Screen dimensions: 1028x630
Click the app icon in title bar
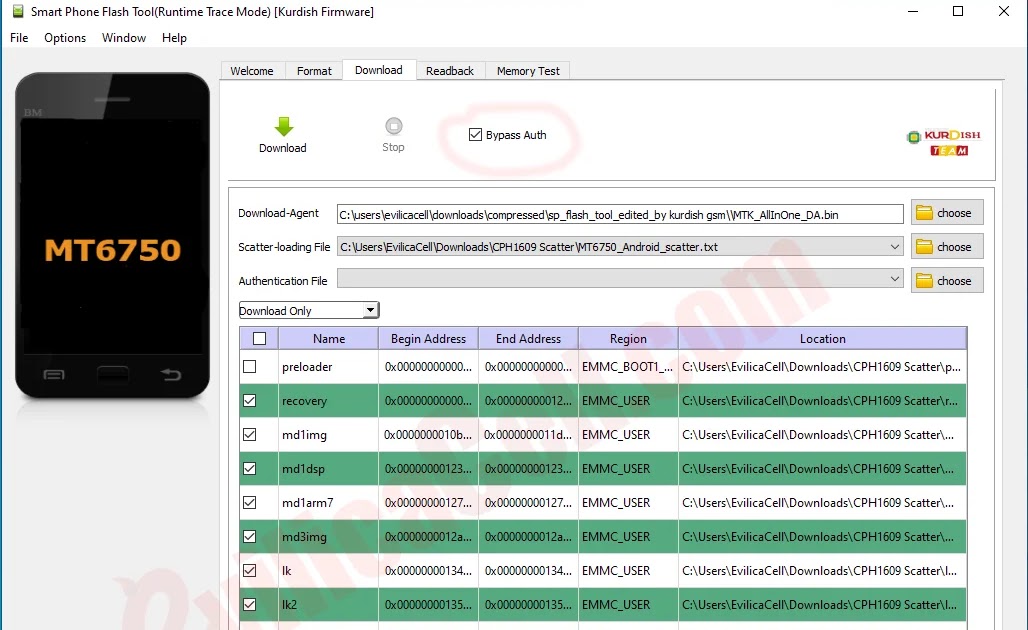click(16, 12)
